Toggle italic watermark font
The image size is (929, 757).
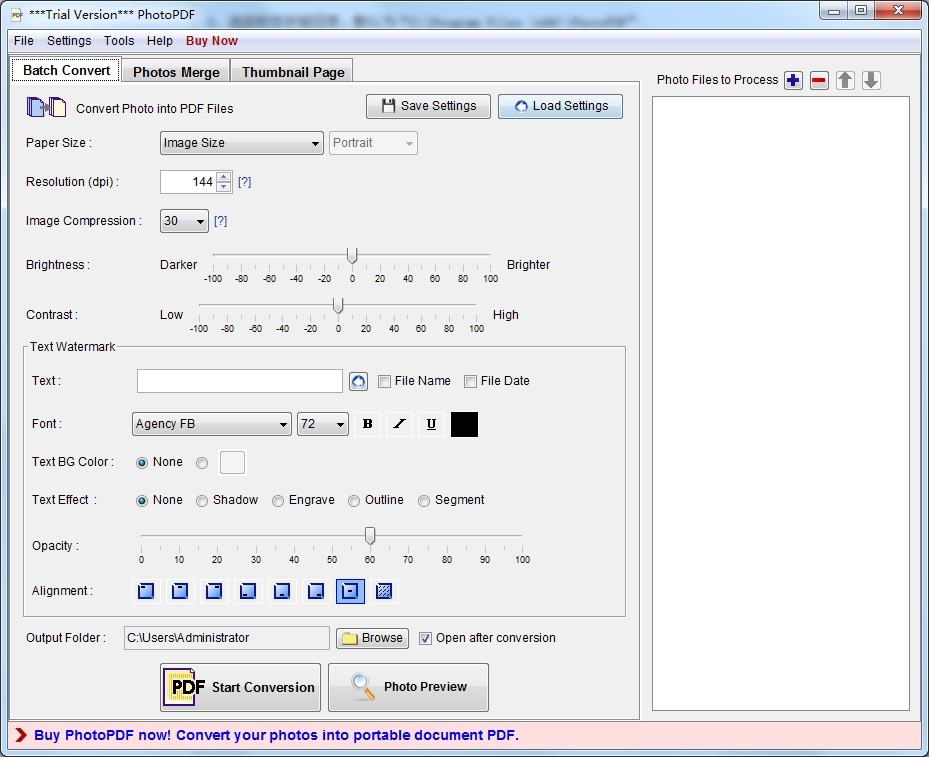[399, 424]
